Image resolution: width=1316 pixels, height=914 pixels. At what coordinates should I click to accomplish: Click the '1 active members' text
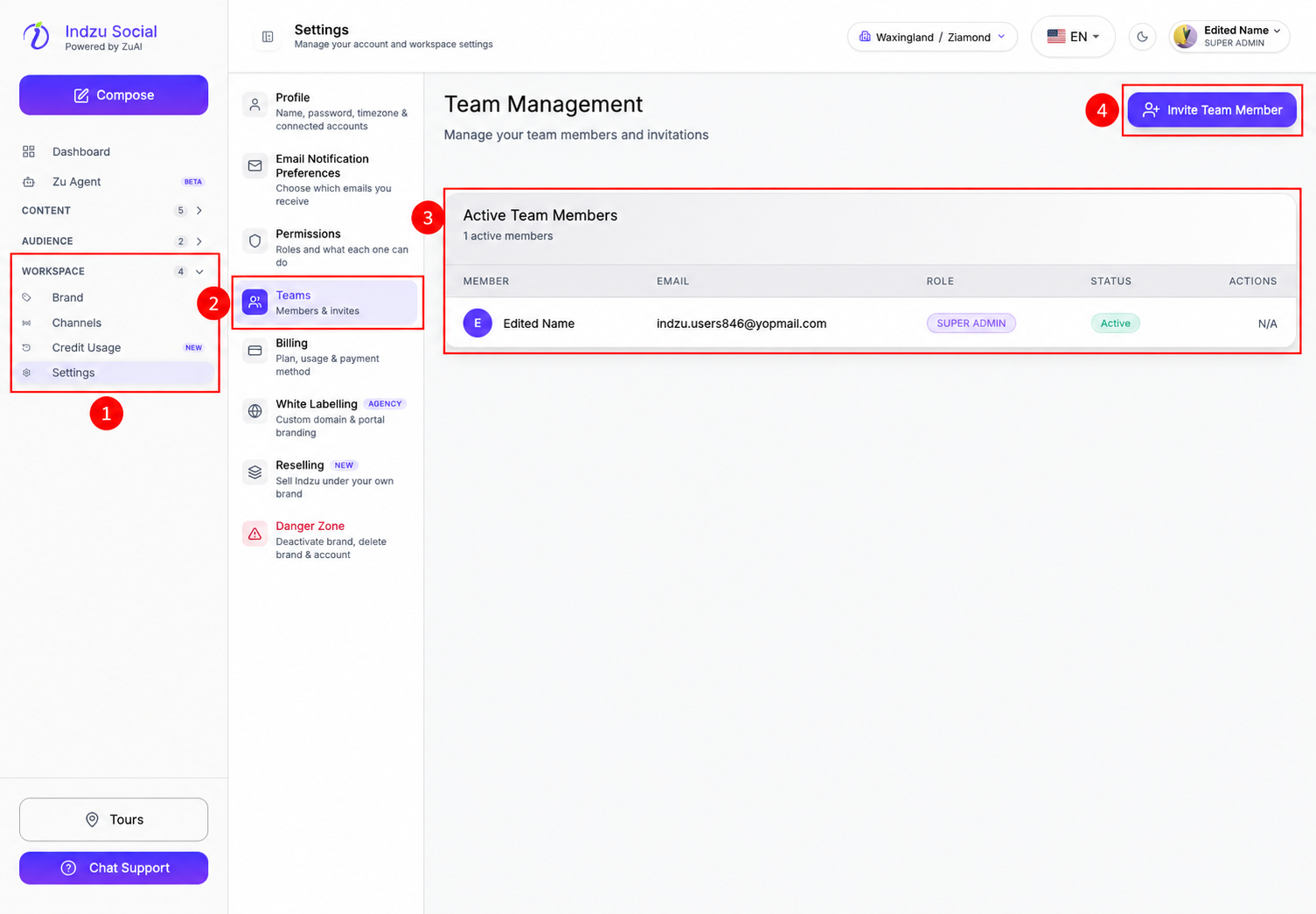pyautogui.click(x=508, y=236)
